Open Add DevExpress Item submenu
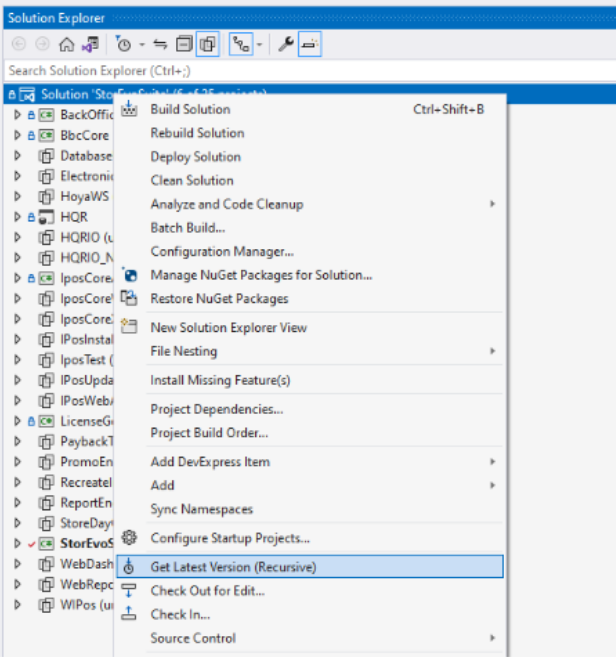The width and height of the screenshot is (616, 657). (x=310, y=462)
